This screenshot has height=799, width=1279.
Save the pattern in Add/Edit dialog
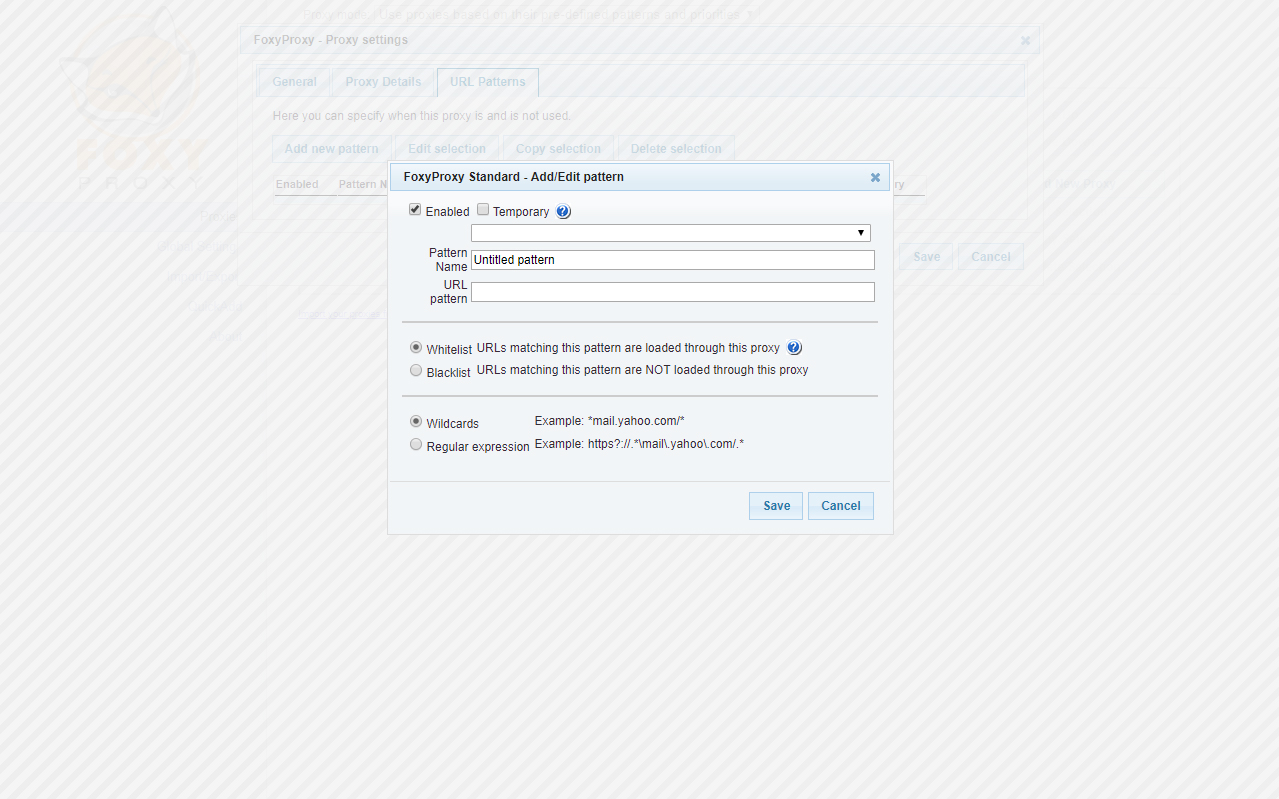[x=776, y=506]
